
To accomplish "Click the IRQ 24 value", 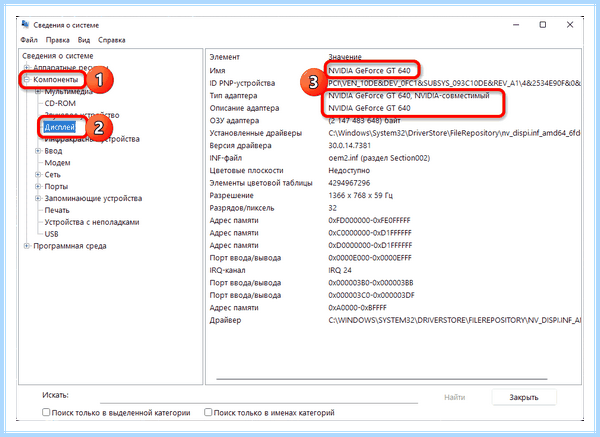I will coord(340,270).
